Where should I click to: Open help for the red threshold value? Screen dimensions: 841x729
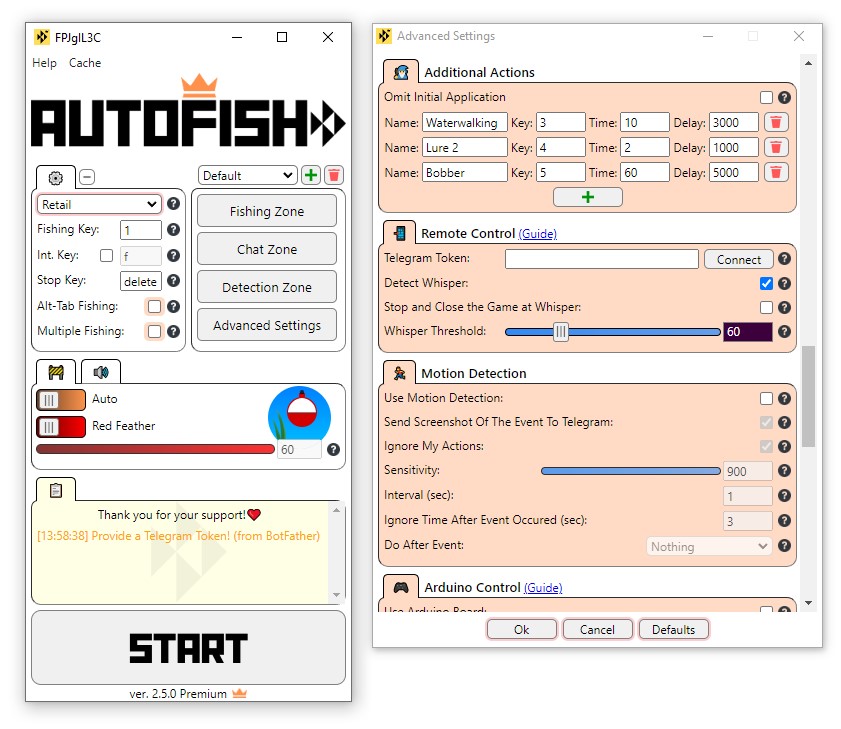tap(333, 450)
